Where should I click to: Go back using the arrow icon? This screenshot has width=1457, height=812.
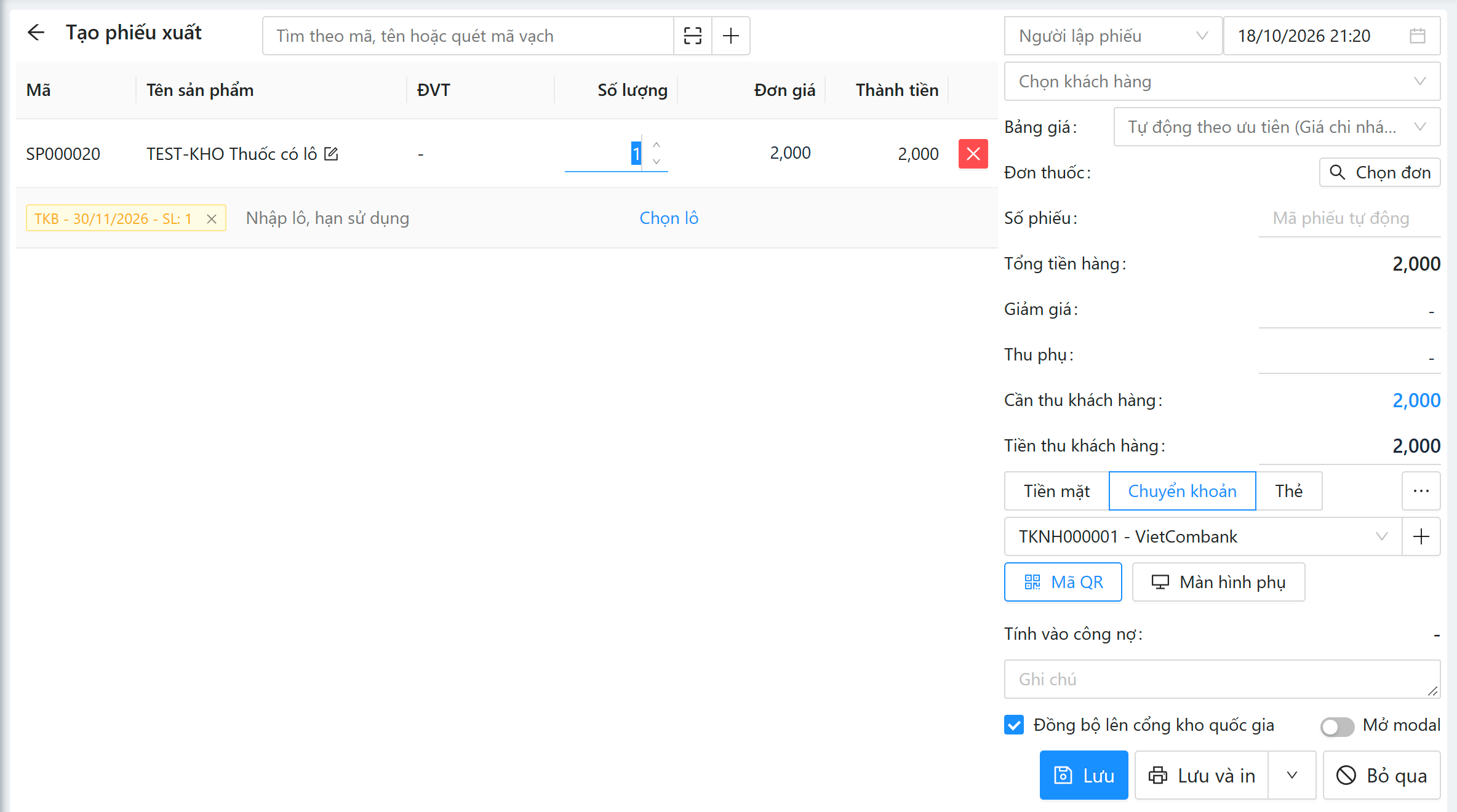36,33
